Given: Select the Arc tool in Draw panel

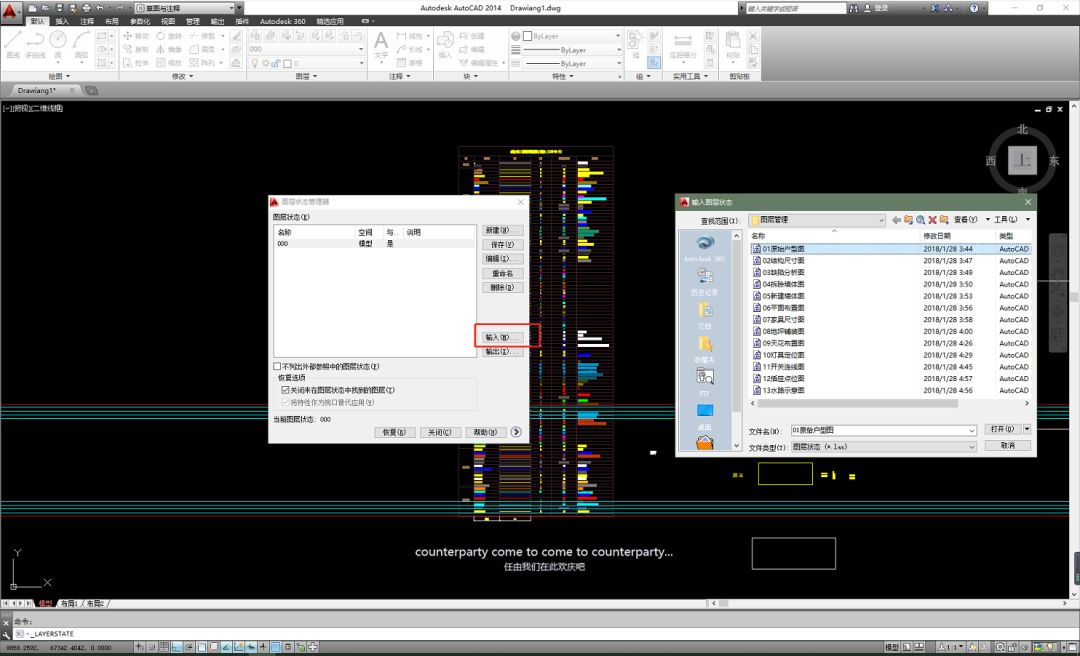Looking at the screenshot, I should click(x=81, y=43).
